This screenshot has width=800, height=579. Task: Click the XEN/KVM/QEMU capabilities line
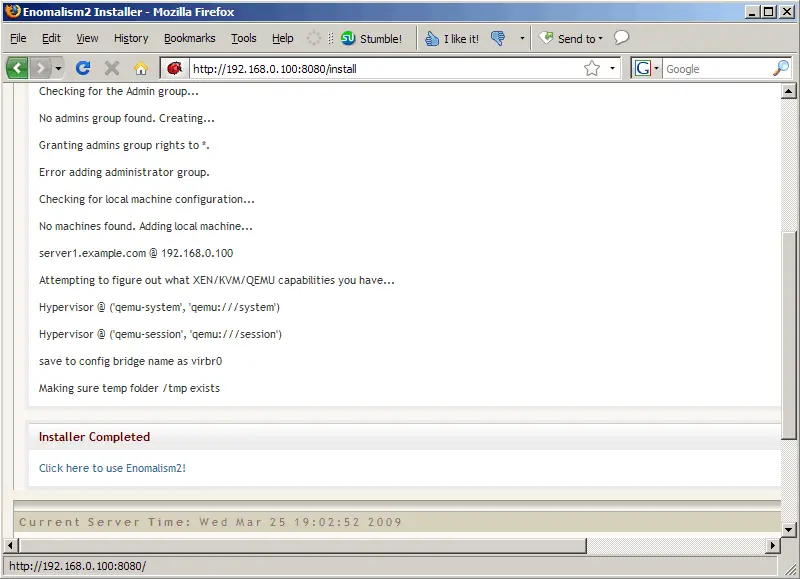coord(216,280)
